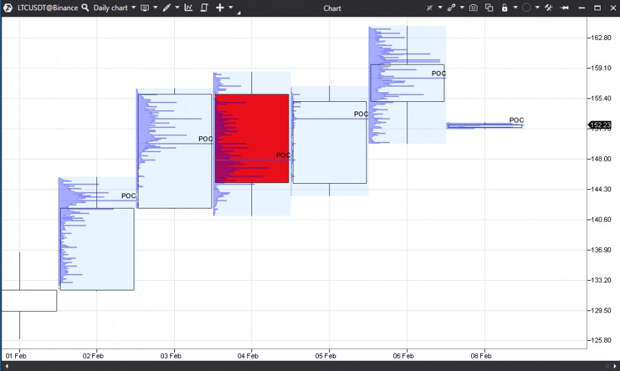The height and width of the screenshot is (371, 620).
Task: Click the Chart window title
Action: pyautogui.click(x=332, y=8)
